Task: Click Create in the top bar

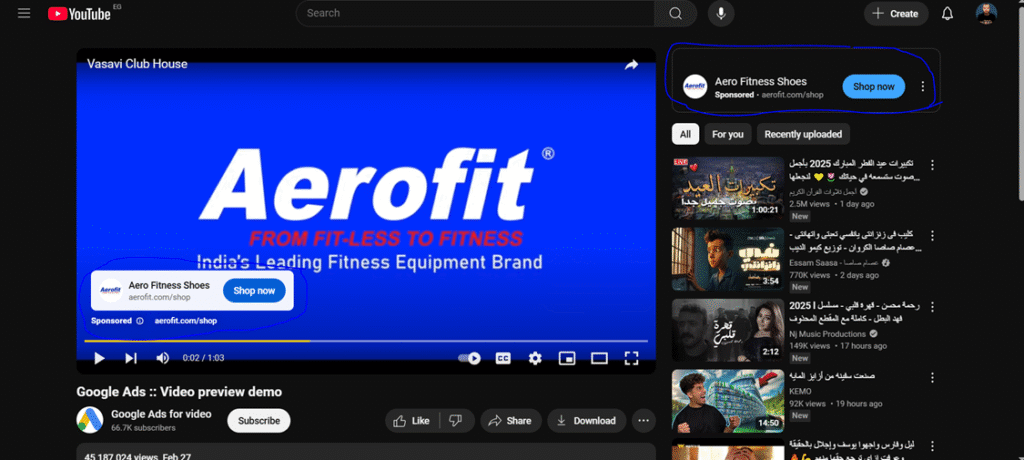Action: tap(896, 13)
